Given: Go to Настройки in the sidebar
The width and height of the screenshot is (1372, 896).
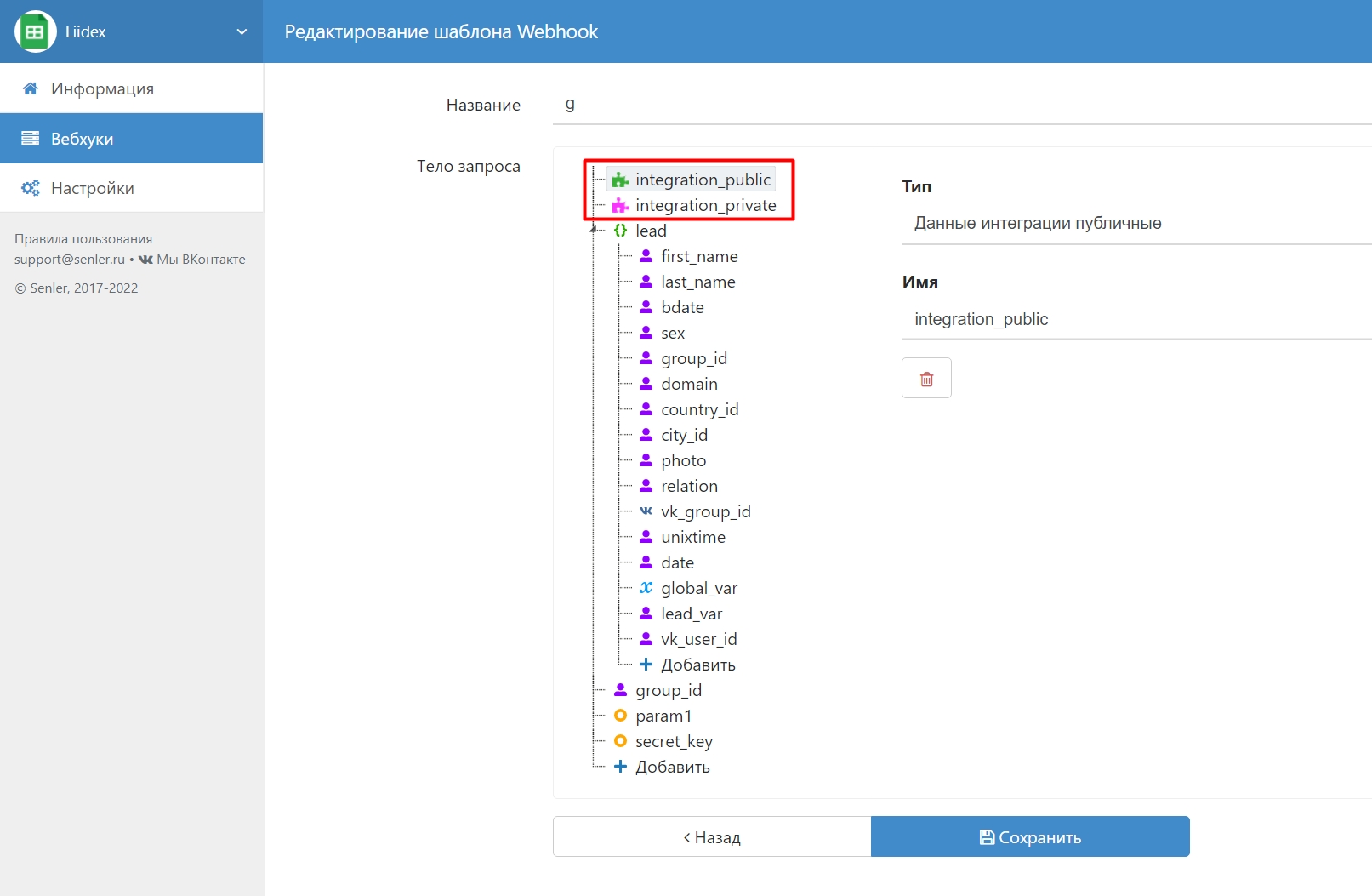Looking at the screenshot, I should [x=92, y=188].
